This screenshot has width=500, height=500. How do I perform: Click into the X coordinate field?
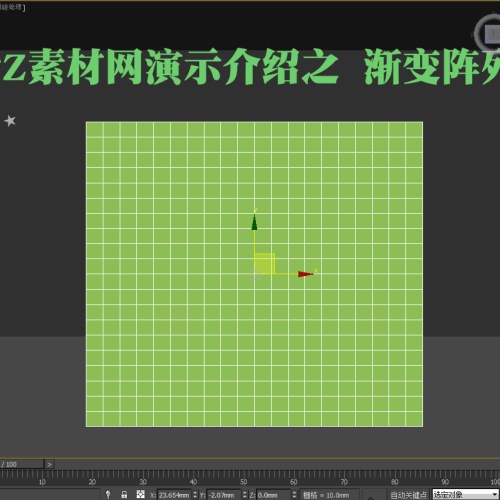coord(174,495)
